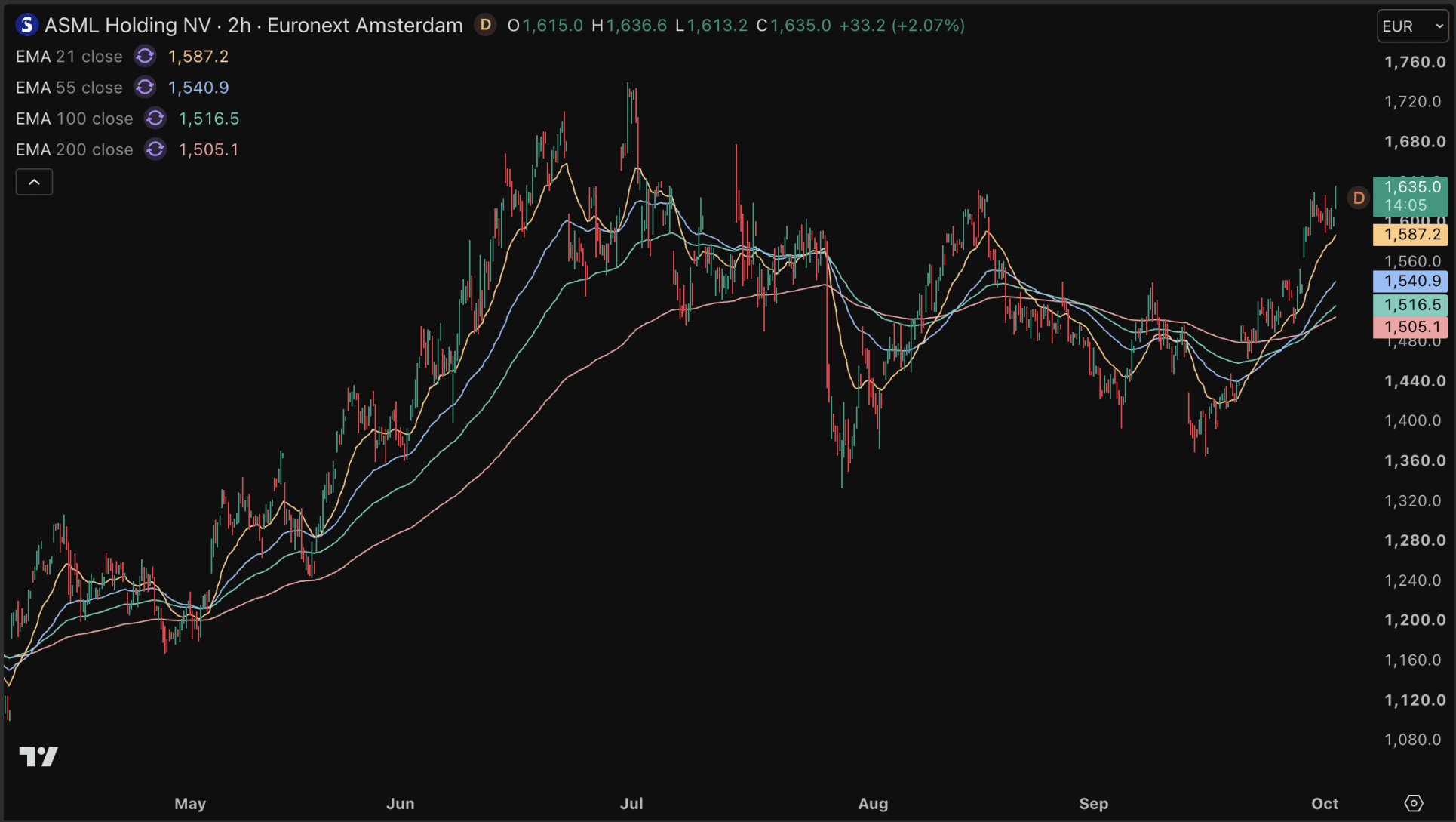Click the high value H 1,636.6
The height and width of the screenshot is (822, 1456).
pos(629,25)
